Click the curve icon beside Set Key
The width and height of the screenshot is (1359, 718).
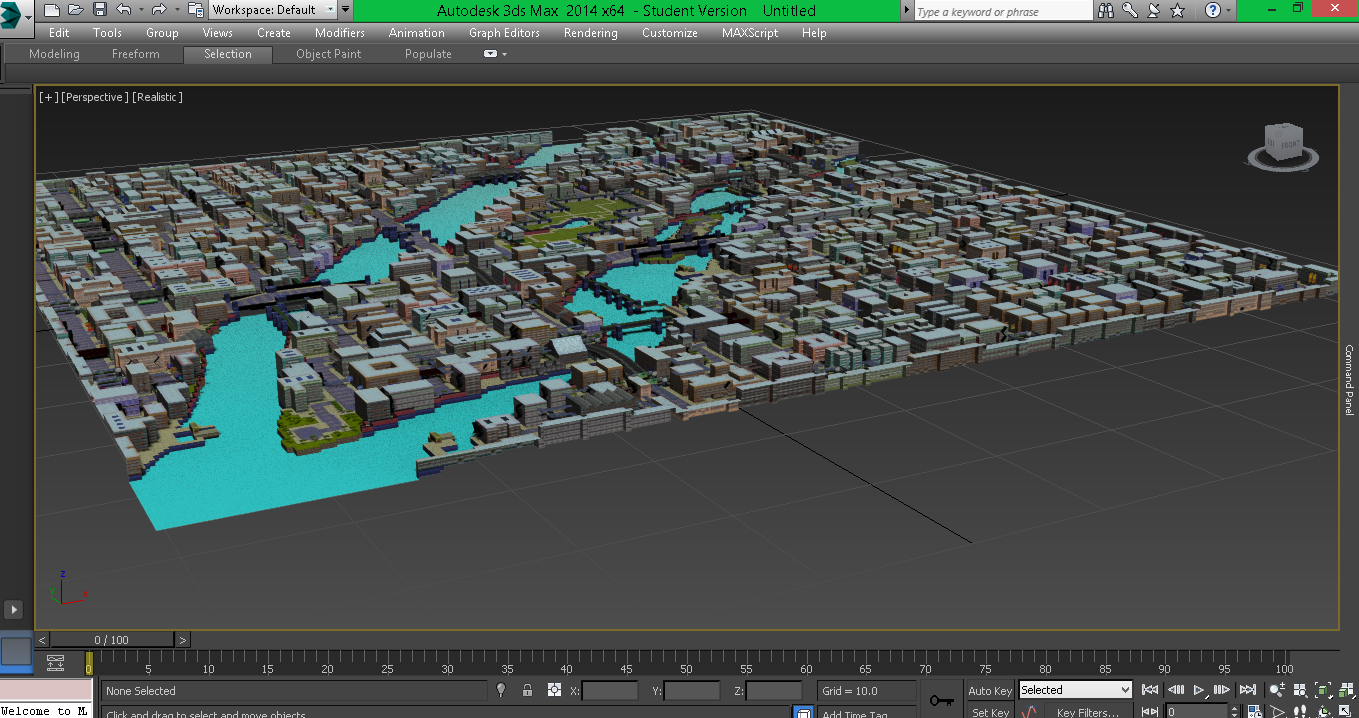(1029, 712)
